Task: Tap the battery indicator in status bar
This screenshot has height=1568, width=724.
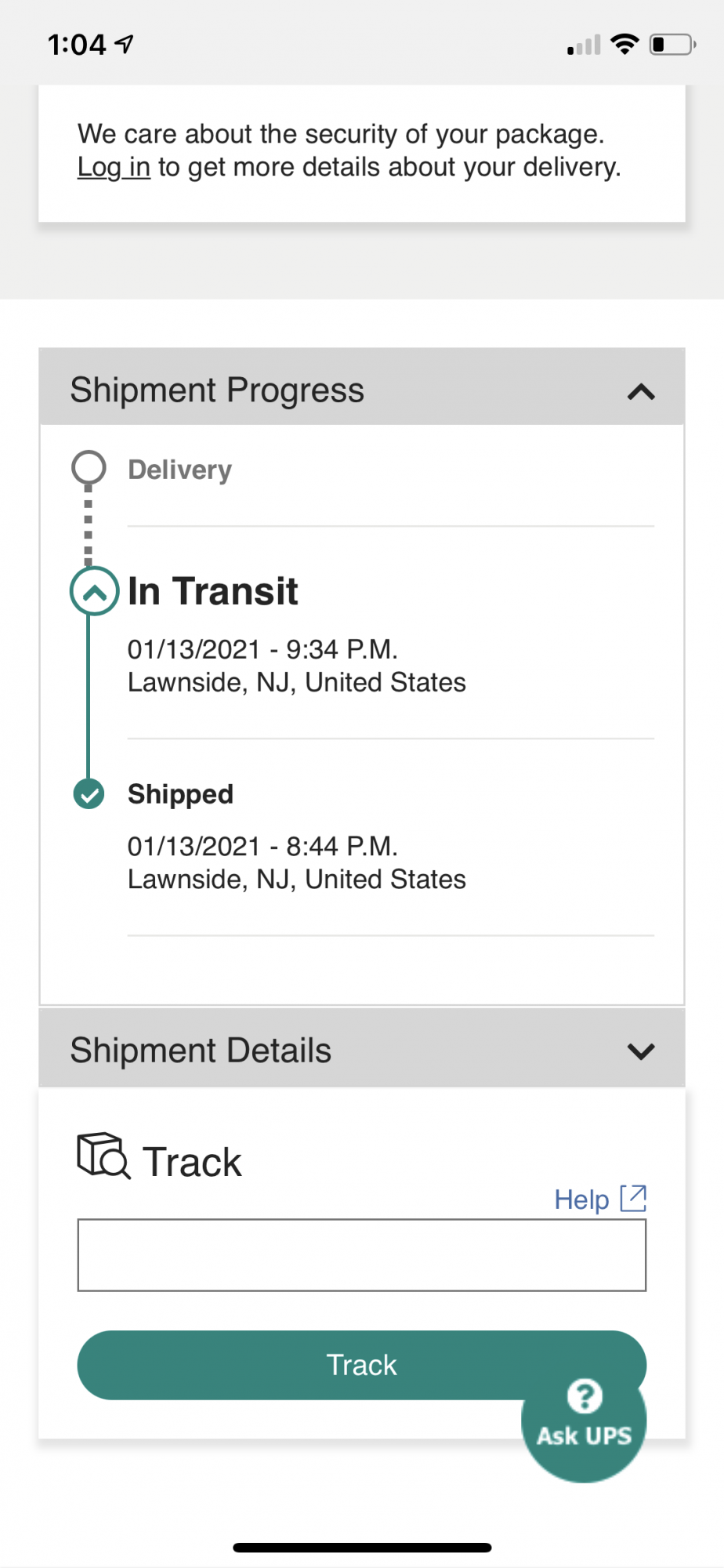Action: (672, 45)
